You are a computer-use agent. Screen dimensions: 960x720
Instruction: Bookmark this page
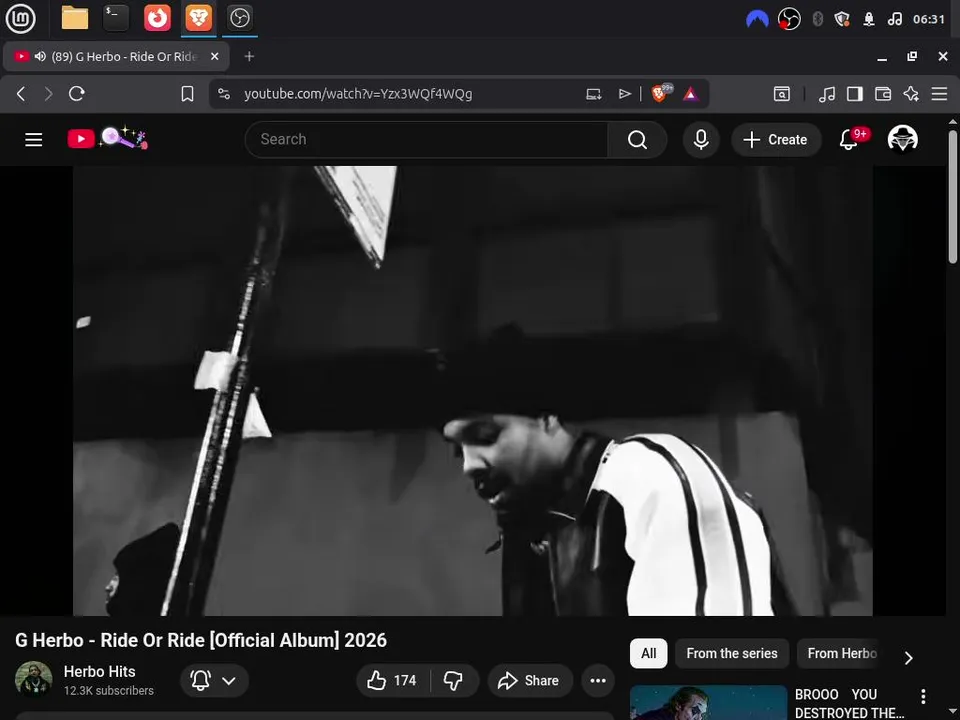187,94
